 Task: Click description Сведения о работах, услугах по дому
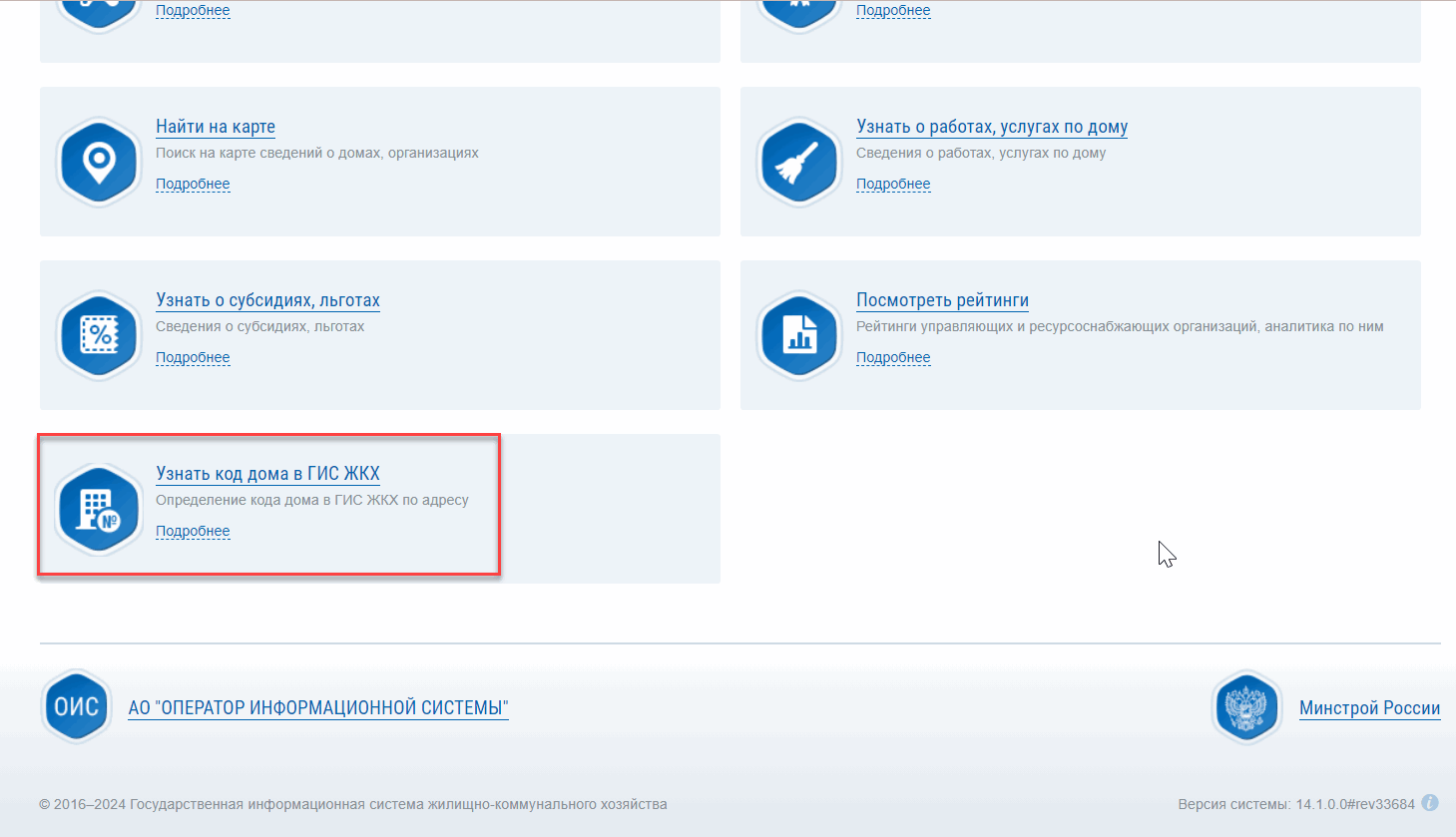click(981, 153)
